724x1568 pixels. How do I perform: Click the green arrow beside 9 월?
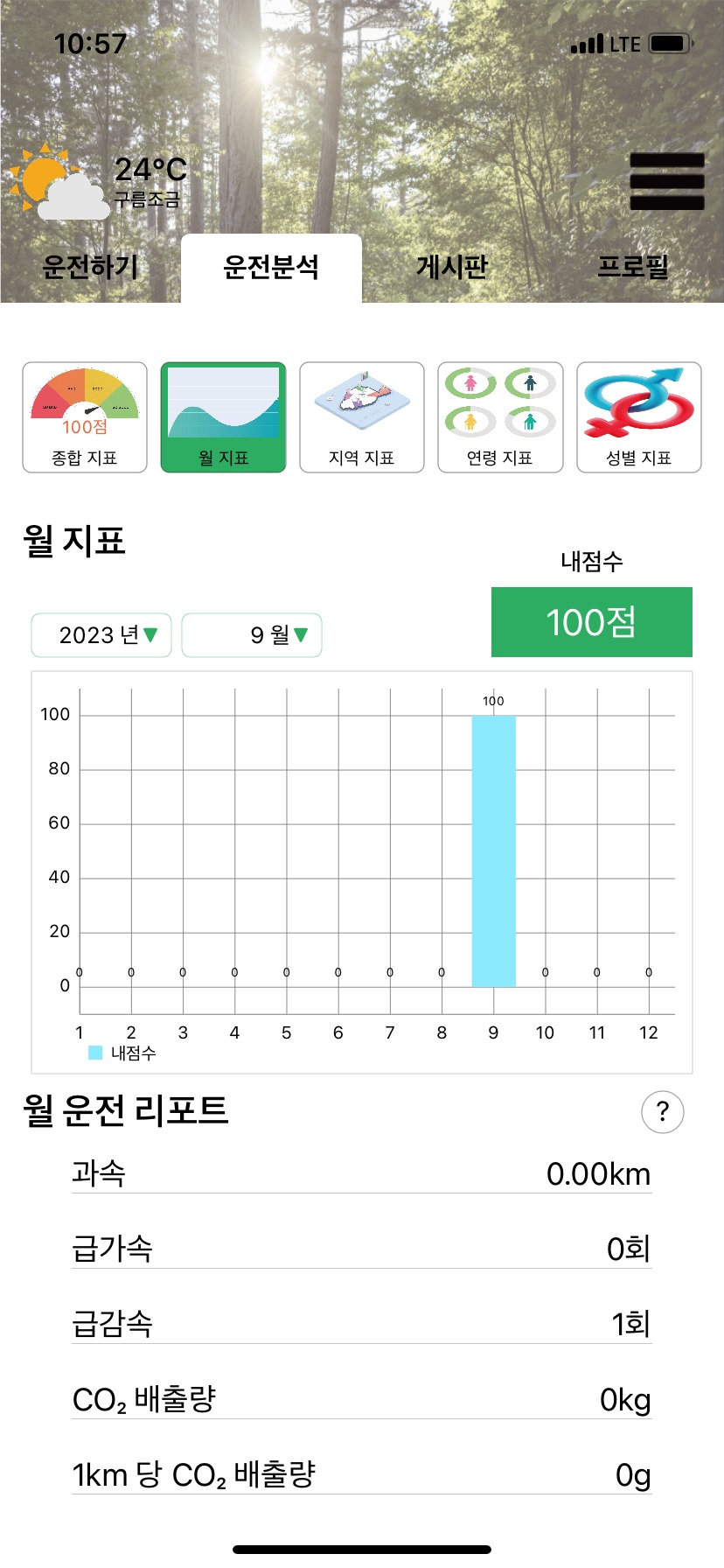point(301,635)
